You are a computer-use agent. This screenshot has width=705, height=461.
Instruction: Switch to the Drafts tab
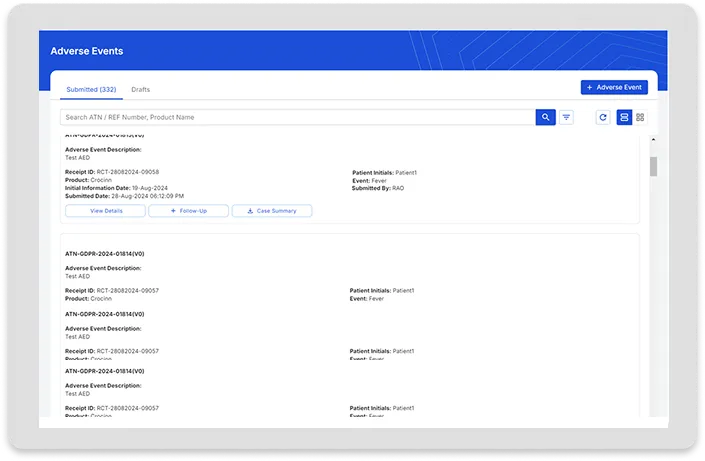(141, 90)
